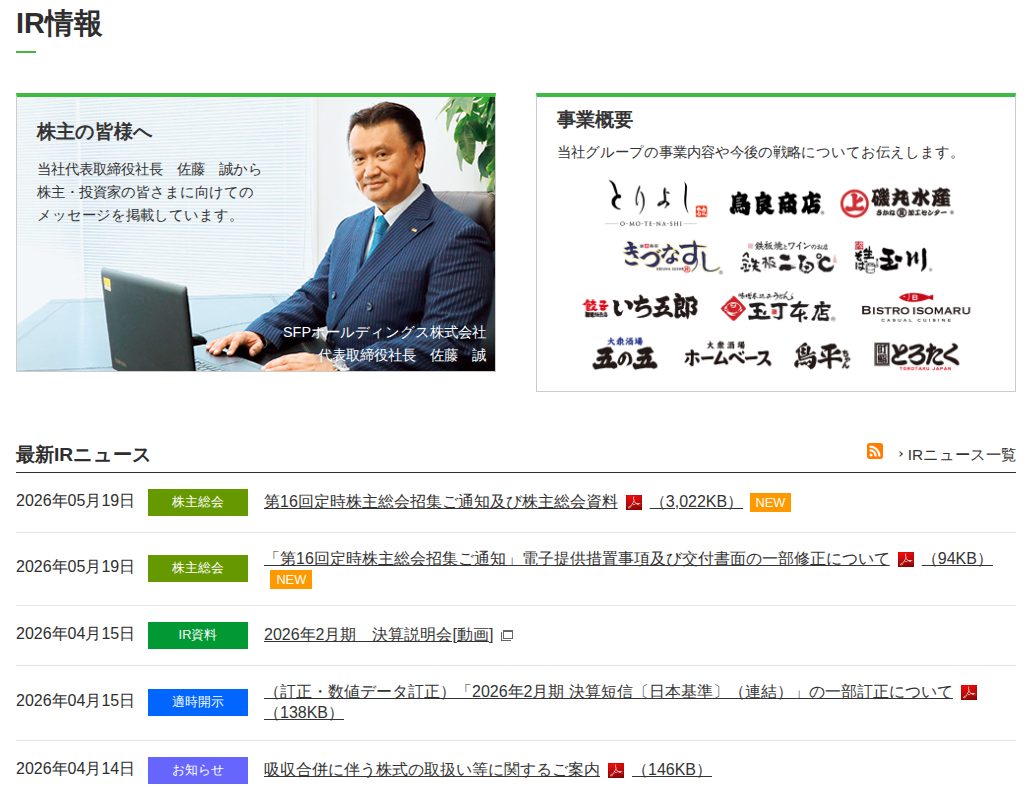Click PDF icon beside the 146KB file size
This screenshot has height=800, width=1032.
[x=616, y=770]
